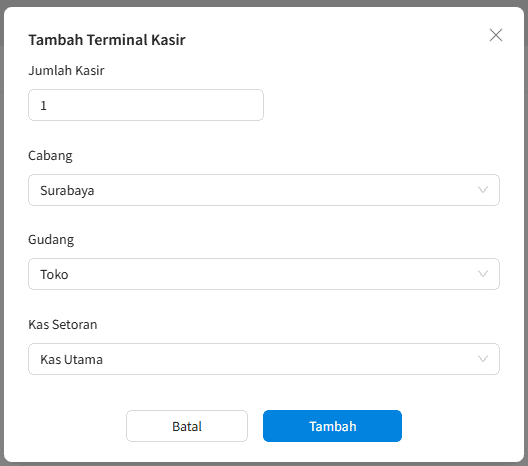The image size is (528, 466).
Task: Click the chevron arrow in Cabang field
Action: [483, 190]
